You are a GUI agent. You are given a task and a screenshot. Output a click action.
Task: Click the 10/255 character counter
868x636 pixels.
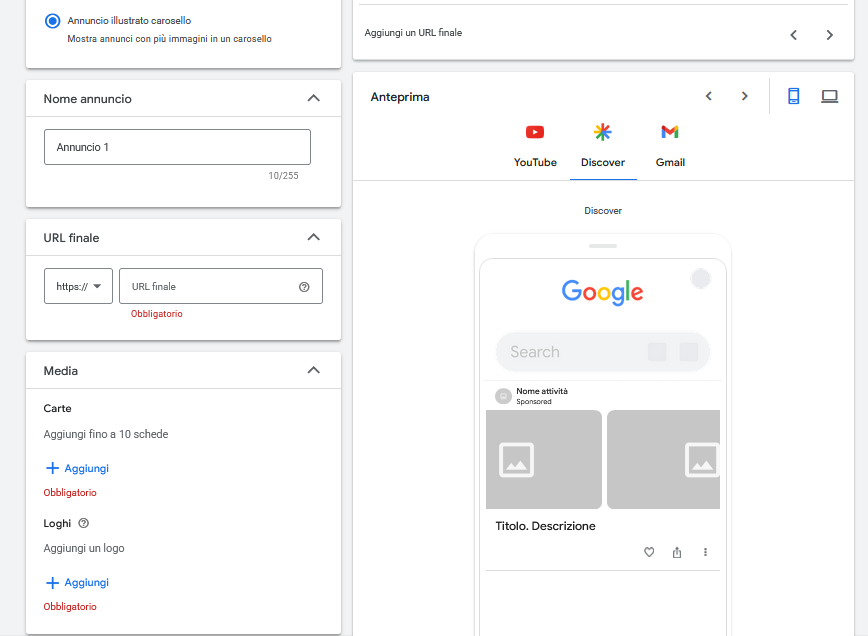[x=283, y=175]
